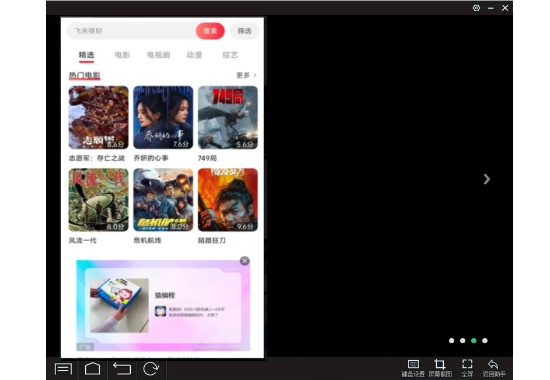Click the emulator menu icon
Screen dimensions: 550x380
click(63, 369)
